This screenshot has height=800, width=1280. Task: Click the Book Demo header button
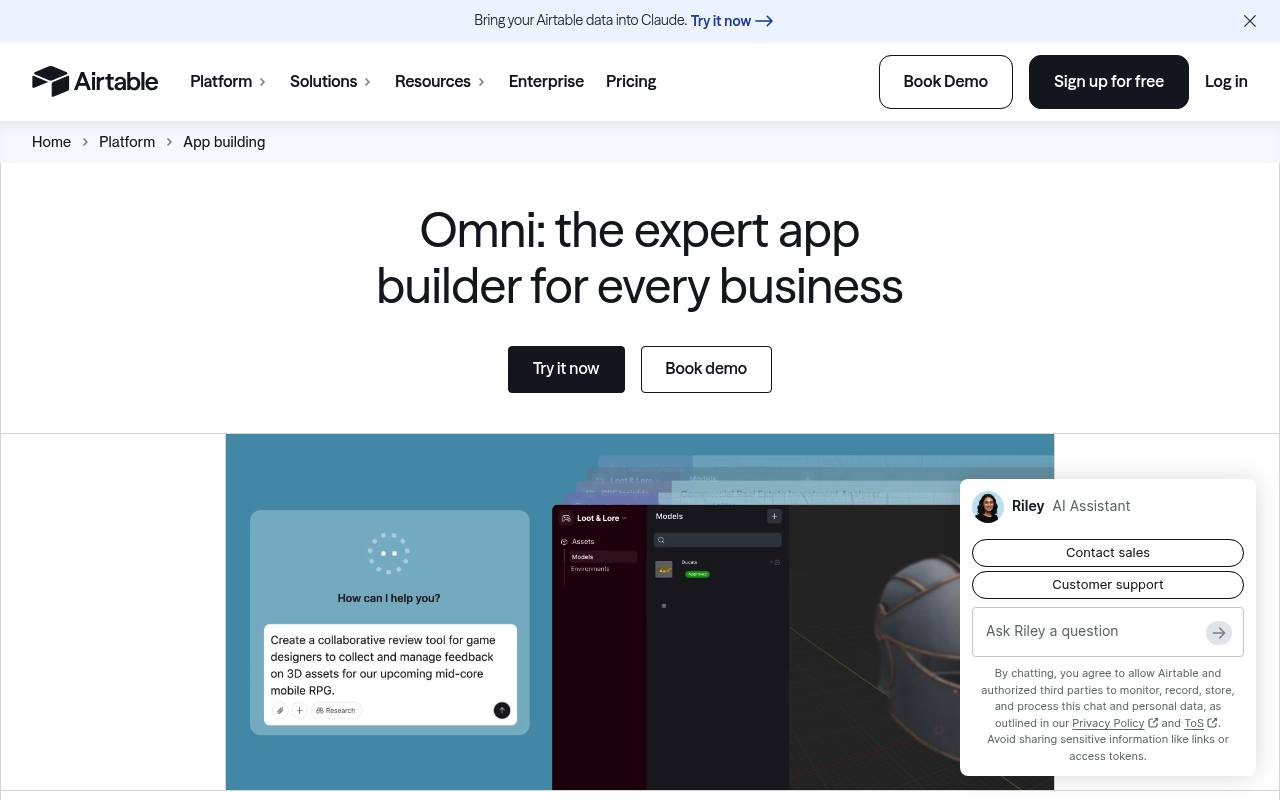[946, 82]
